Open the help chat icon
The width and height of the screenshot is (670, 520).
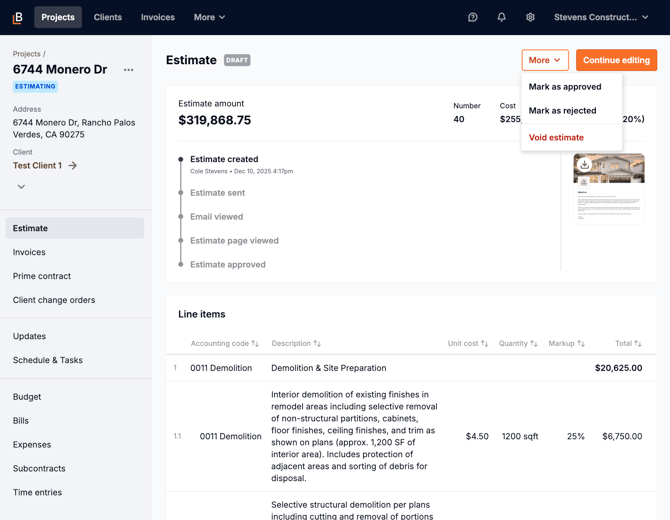click(473, 17)
